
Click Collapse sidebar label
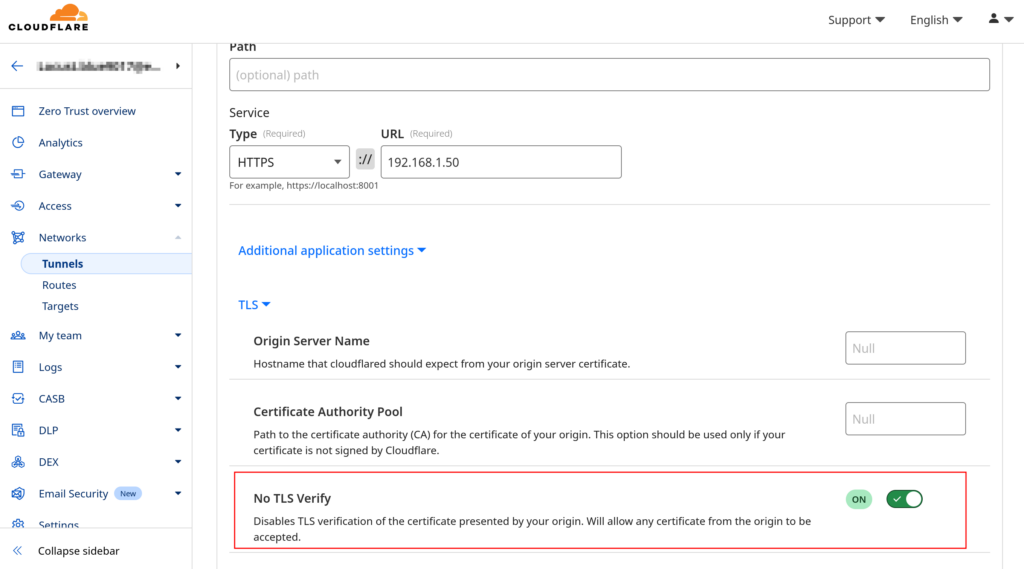point(78,551)
